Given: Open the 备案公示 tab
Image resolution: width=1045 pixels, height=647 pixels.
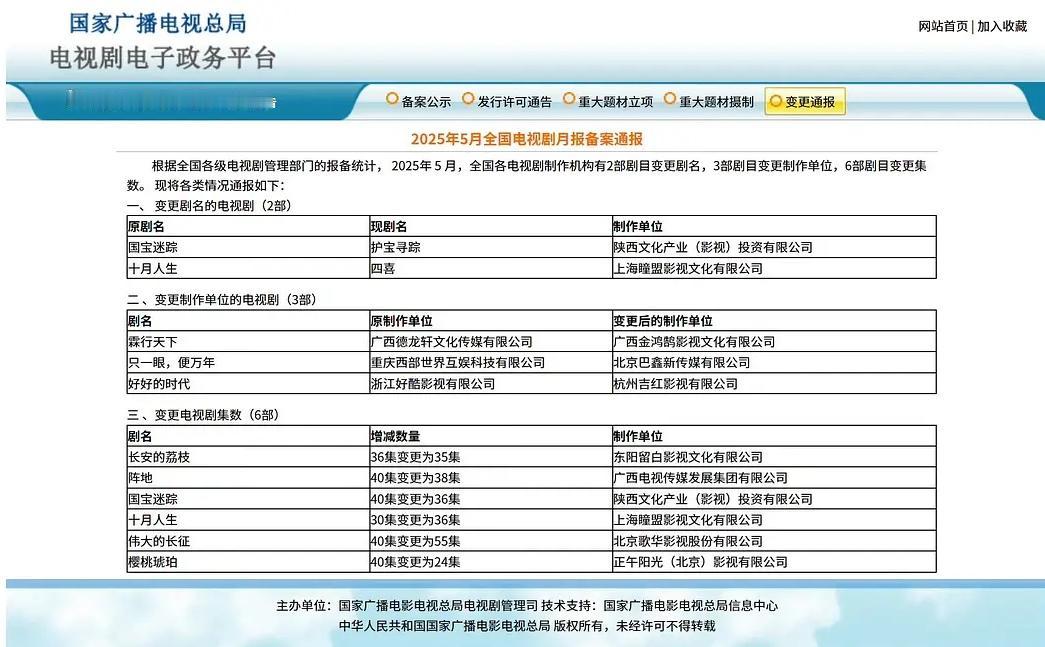Looking at the screenshot, I should (x=426, y=102).
